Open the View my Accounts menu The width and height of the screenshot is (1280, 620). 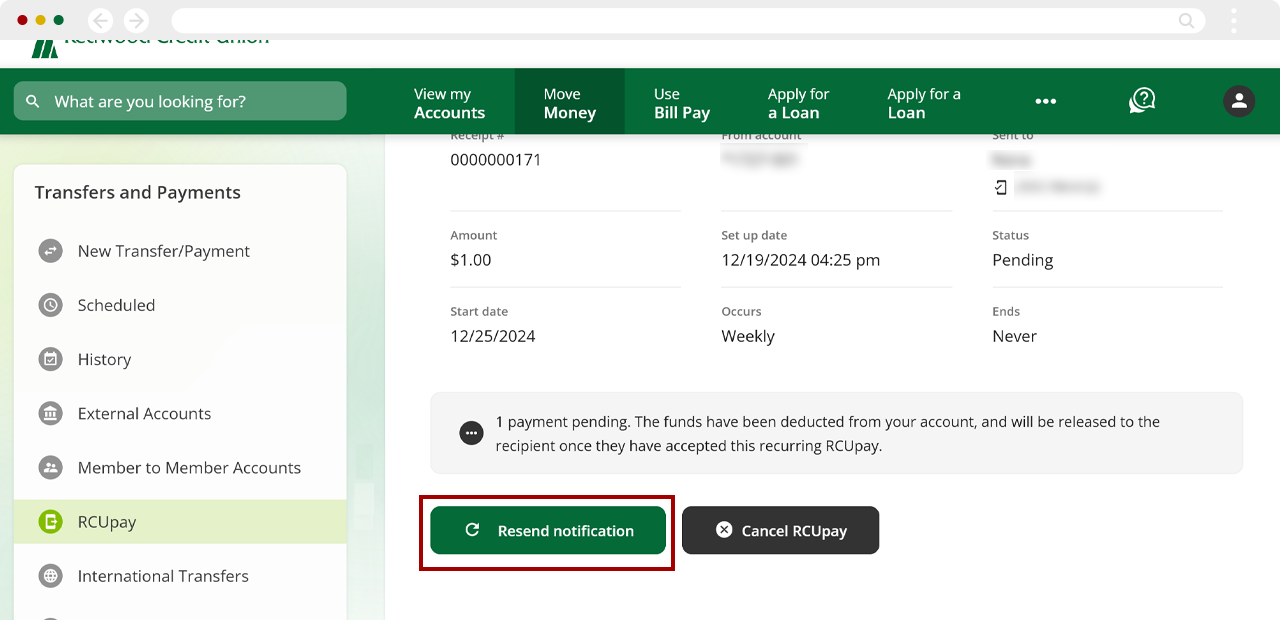click(x=449, y=103)
